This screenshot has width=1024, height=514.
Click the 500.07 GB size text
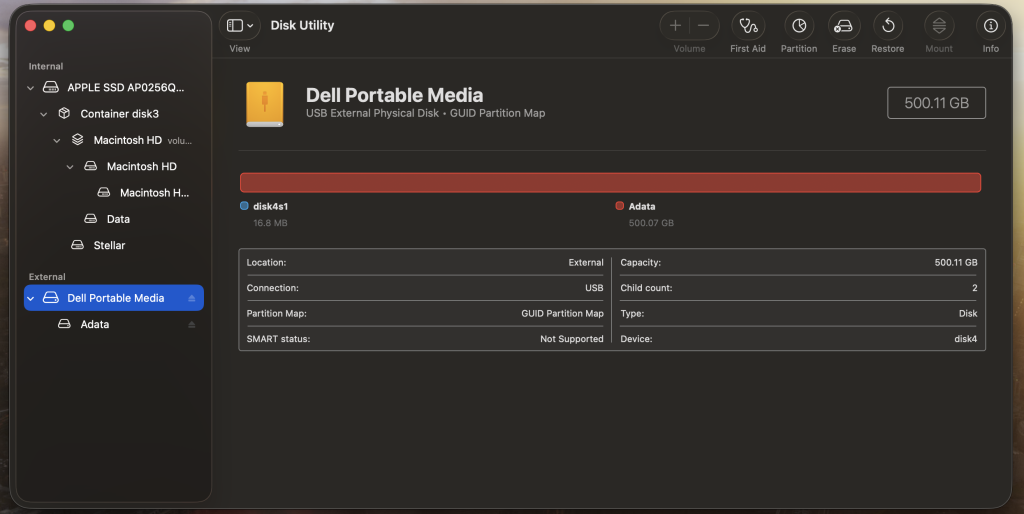[651, 223]
